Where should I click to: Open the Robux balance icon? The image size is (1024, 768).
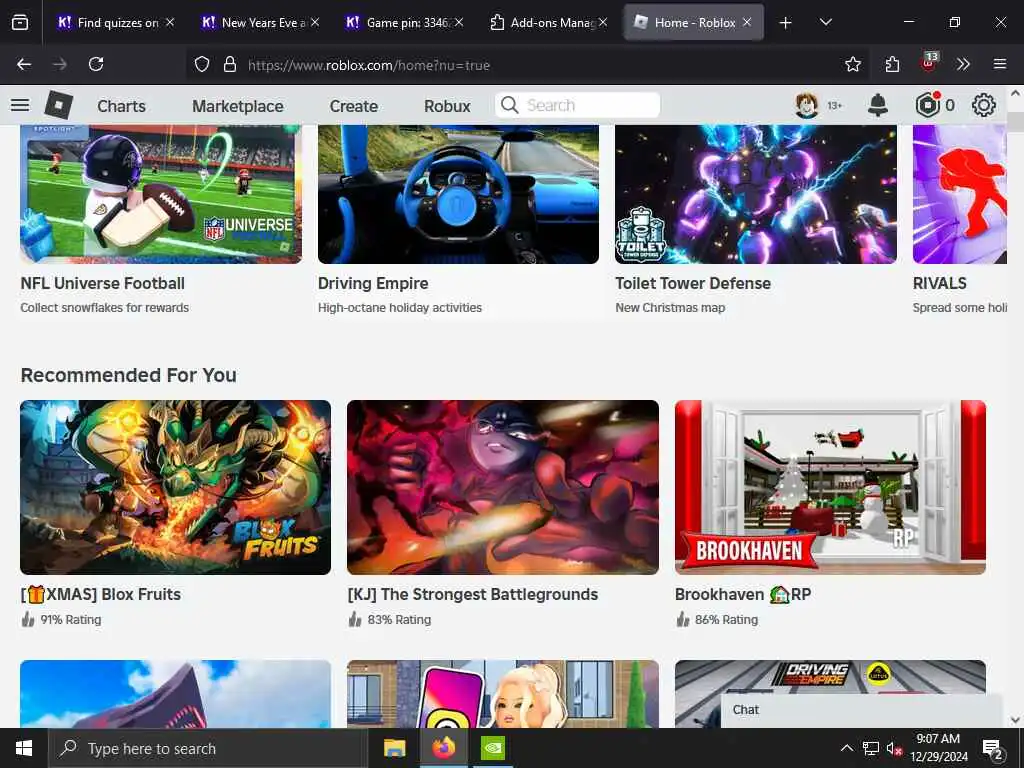tap(927, 105)
